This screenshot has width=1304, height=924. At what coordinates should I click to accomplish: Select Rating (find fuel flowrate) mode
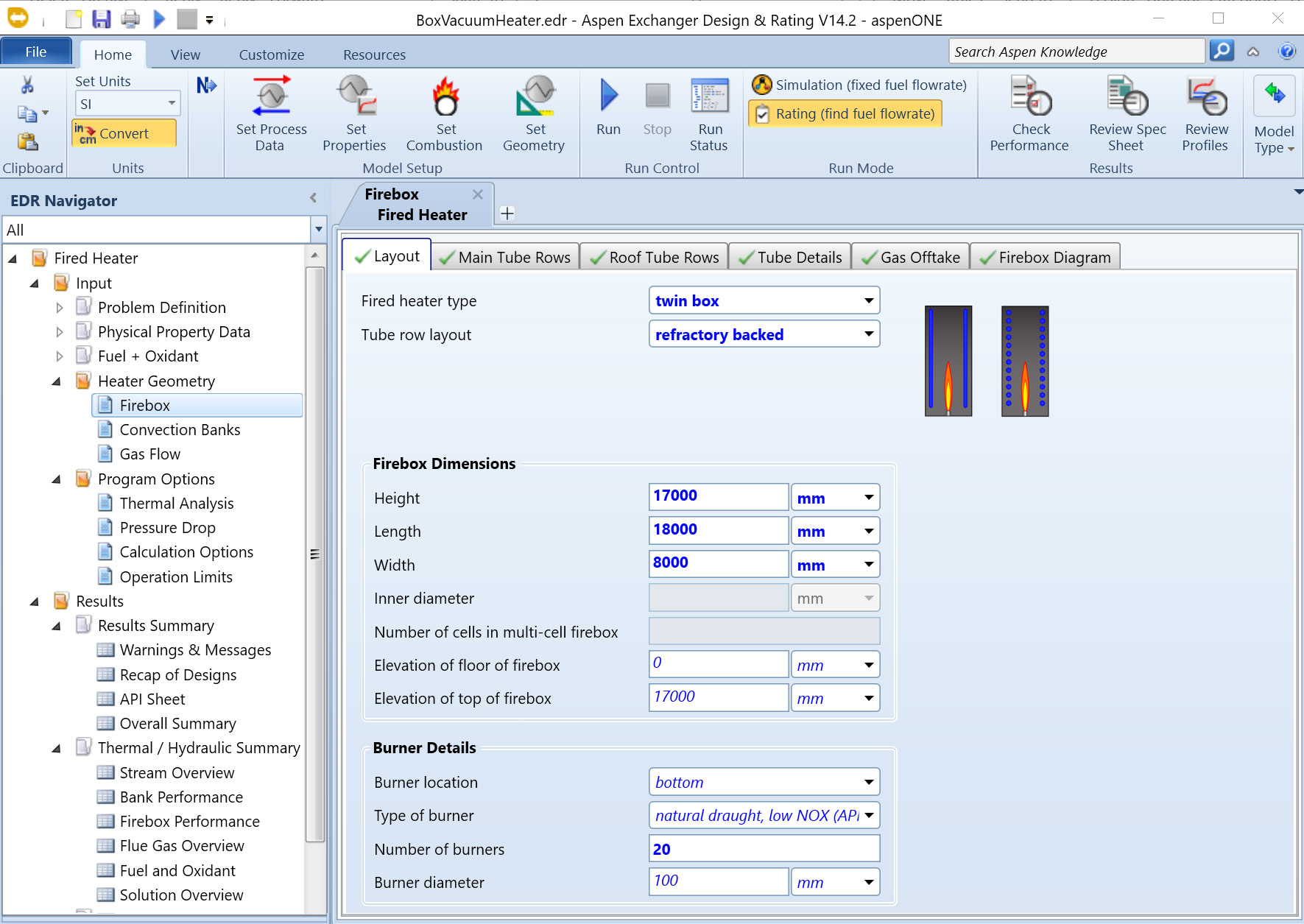click(845, 114)
